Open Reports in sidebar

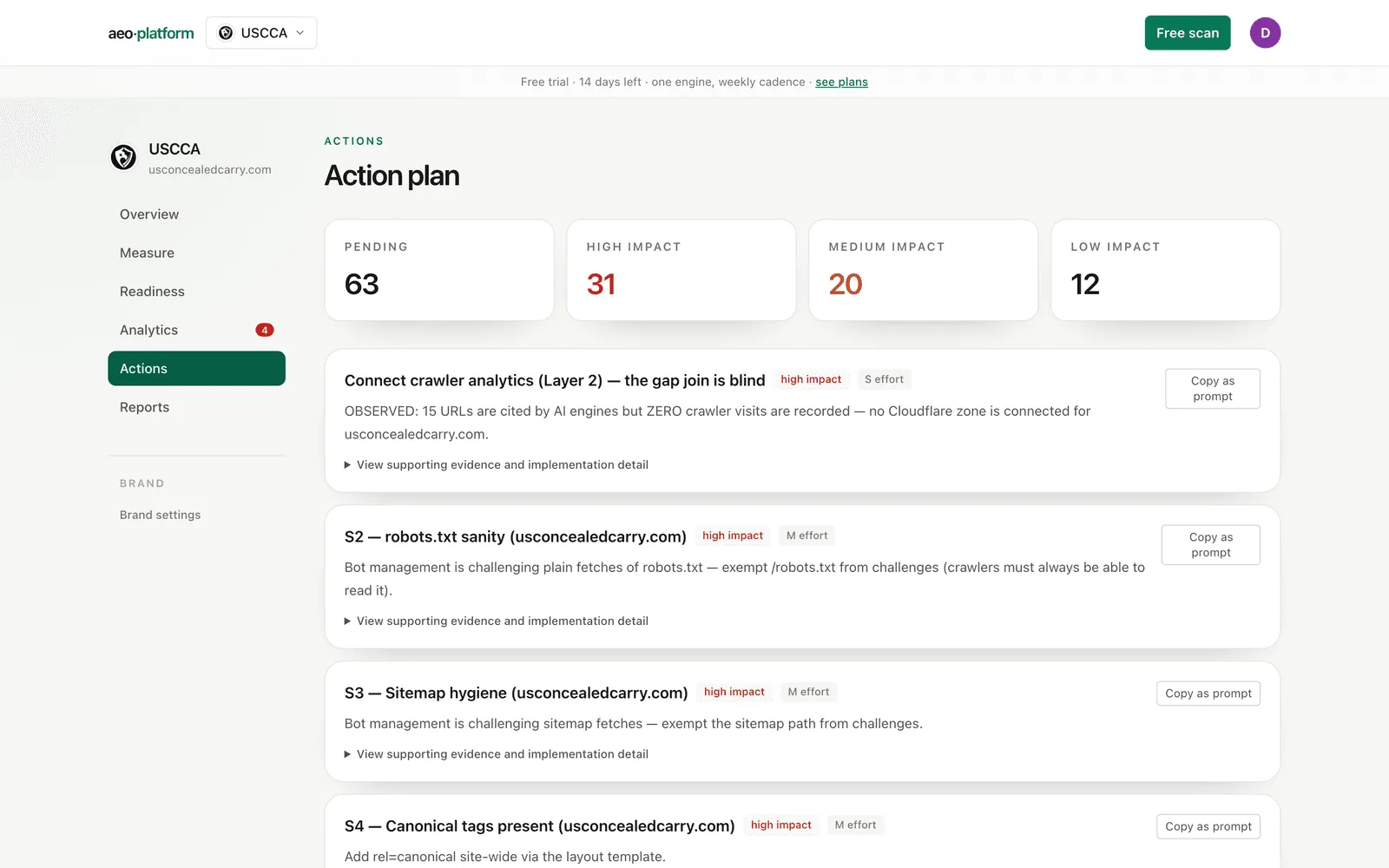click(x=196, y=407)
